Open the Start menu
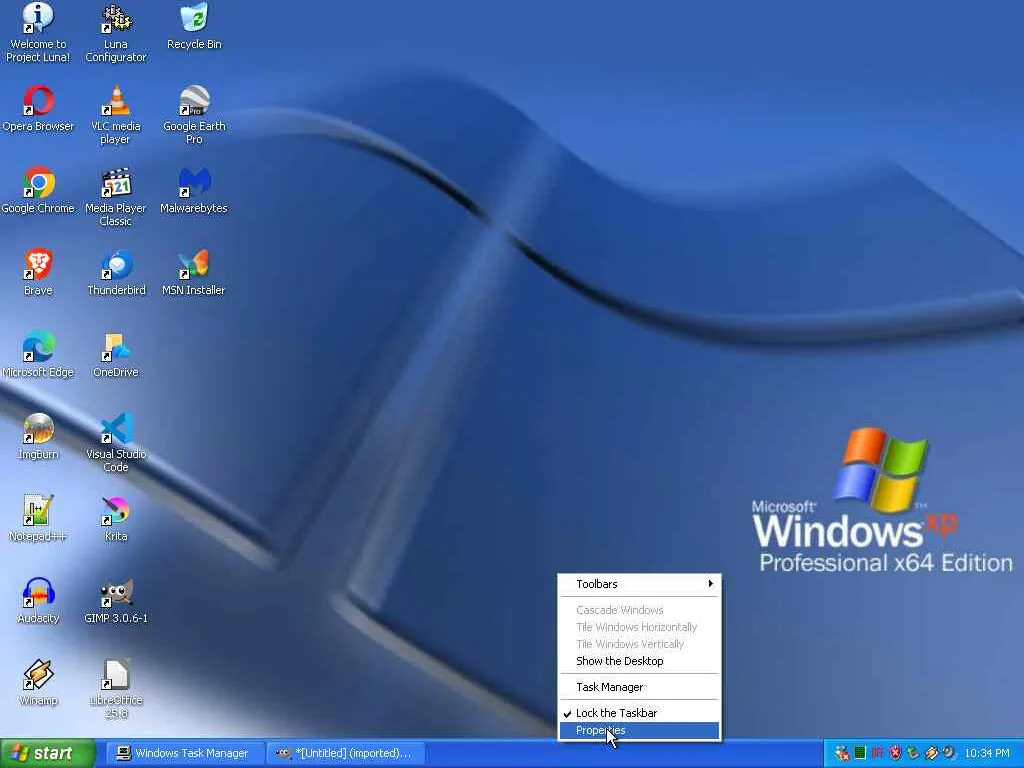The width and height of the screenshot is (1024, 768). tap(48, 754)
